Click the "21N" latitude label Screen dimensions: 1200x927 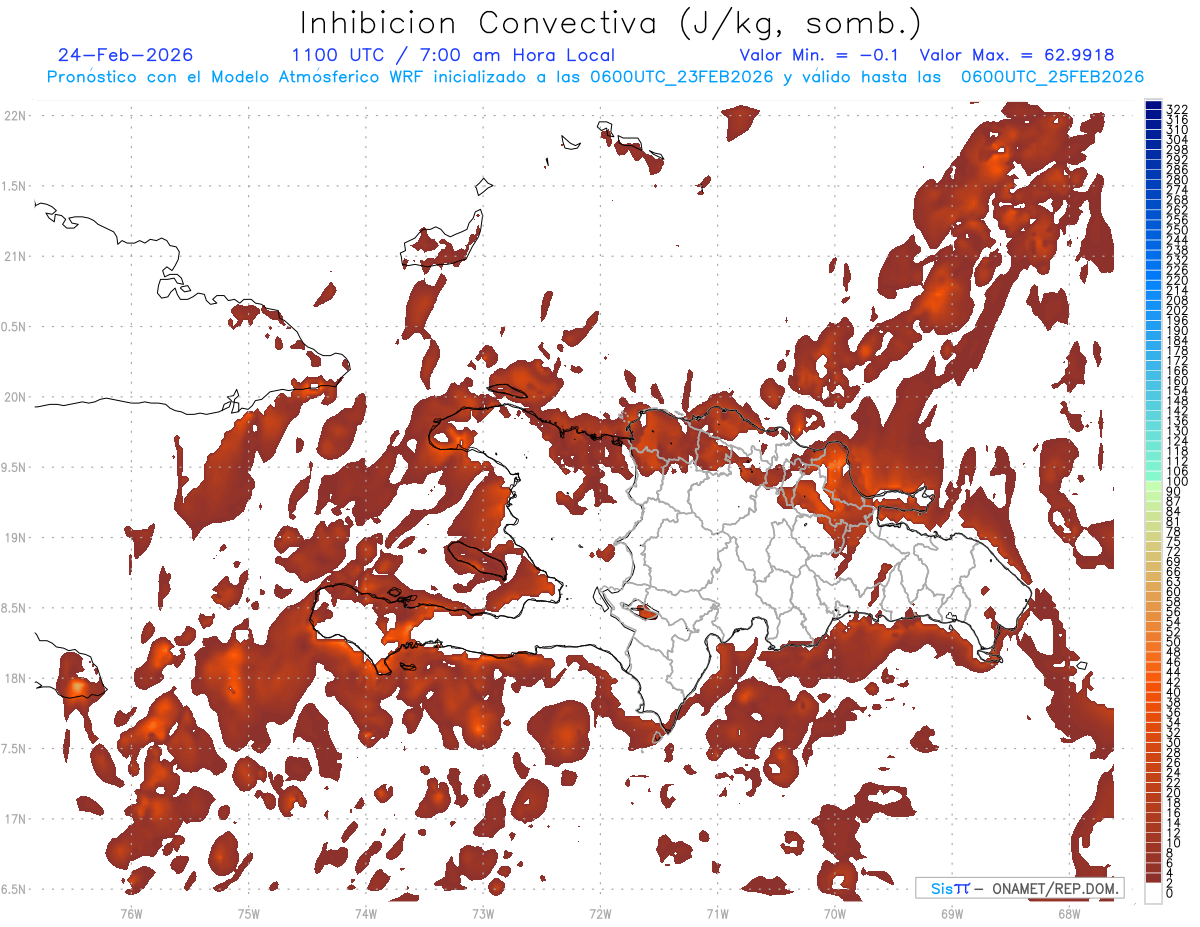click(15, 257)
